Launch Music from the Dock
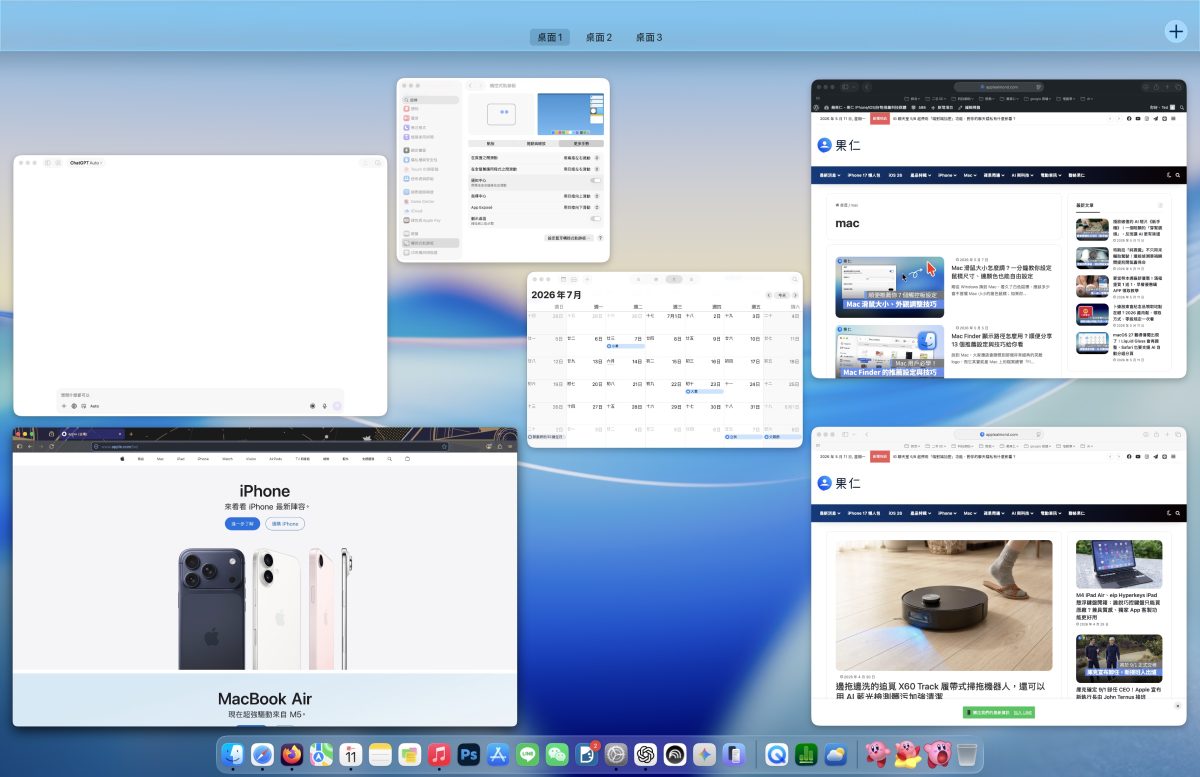This screenshot has height=777, width=1200. tap(439, 754)
